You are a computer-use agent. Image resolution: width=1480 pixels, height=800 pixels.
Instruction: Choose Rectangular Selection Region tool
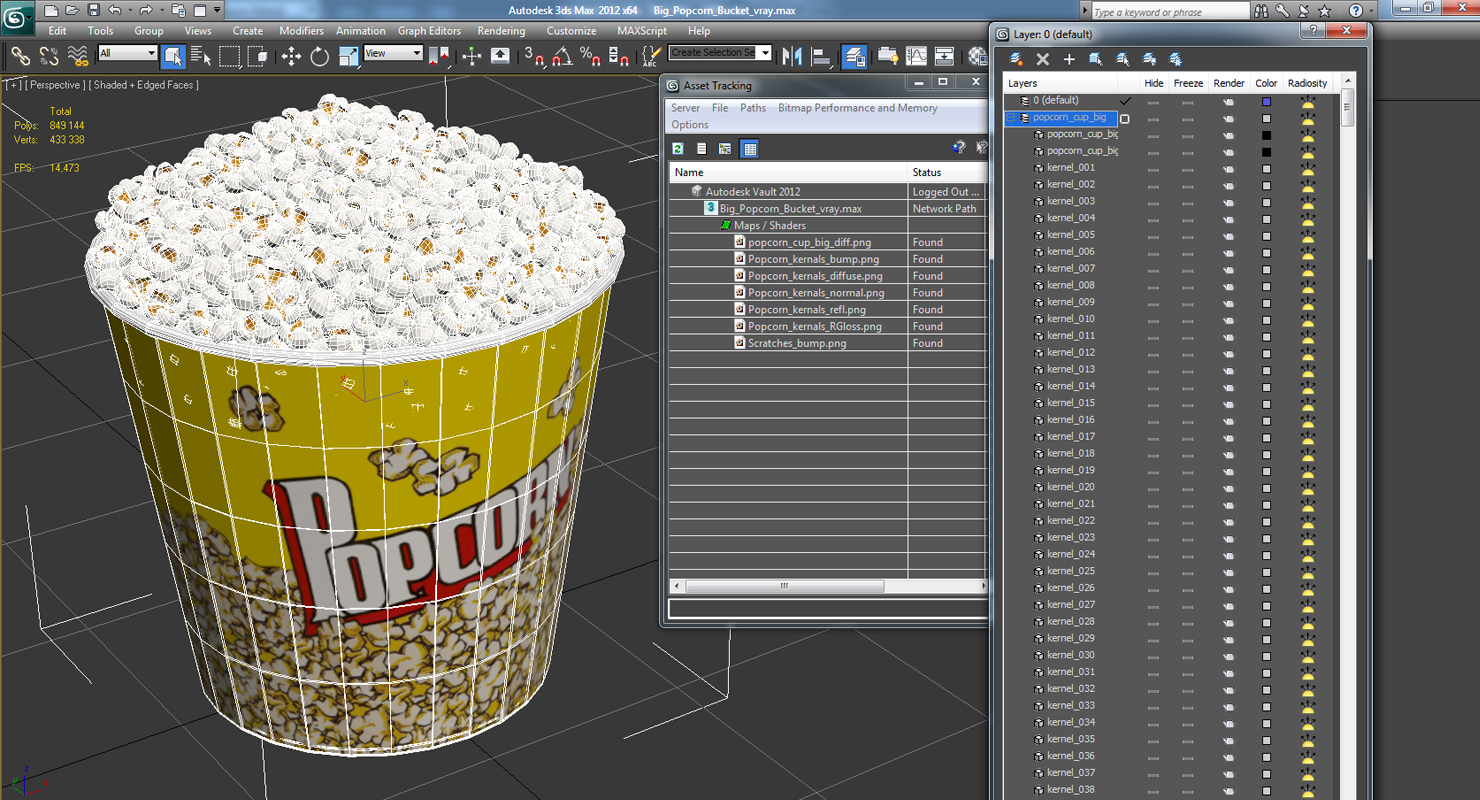pos(230,56)
